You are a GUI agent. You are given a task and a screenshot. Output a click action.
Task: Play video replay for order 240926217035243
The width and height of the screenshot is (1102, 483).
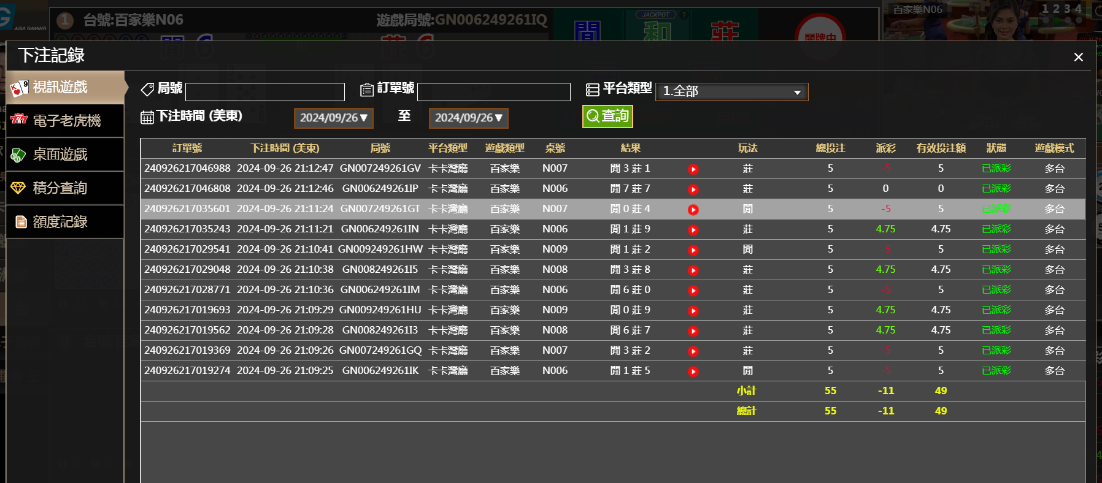692,229
